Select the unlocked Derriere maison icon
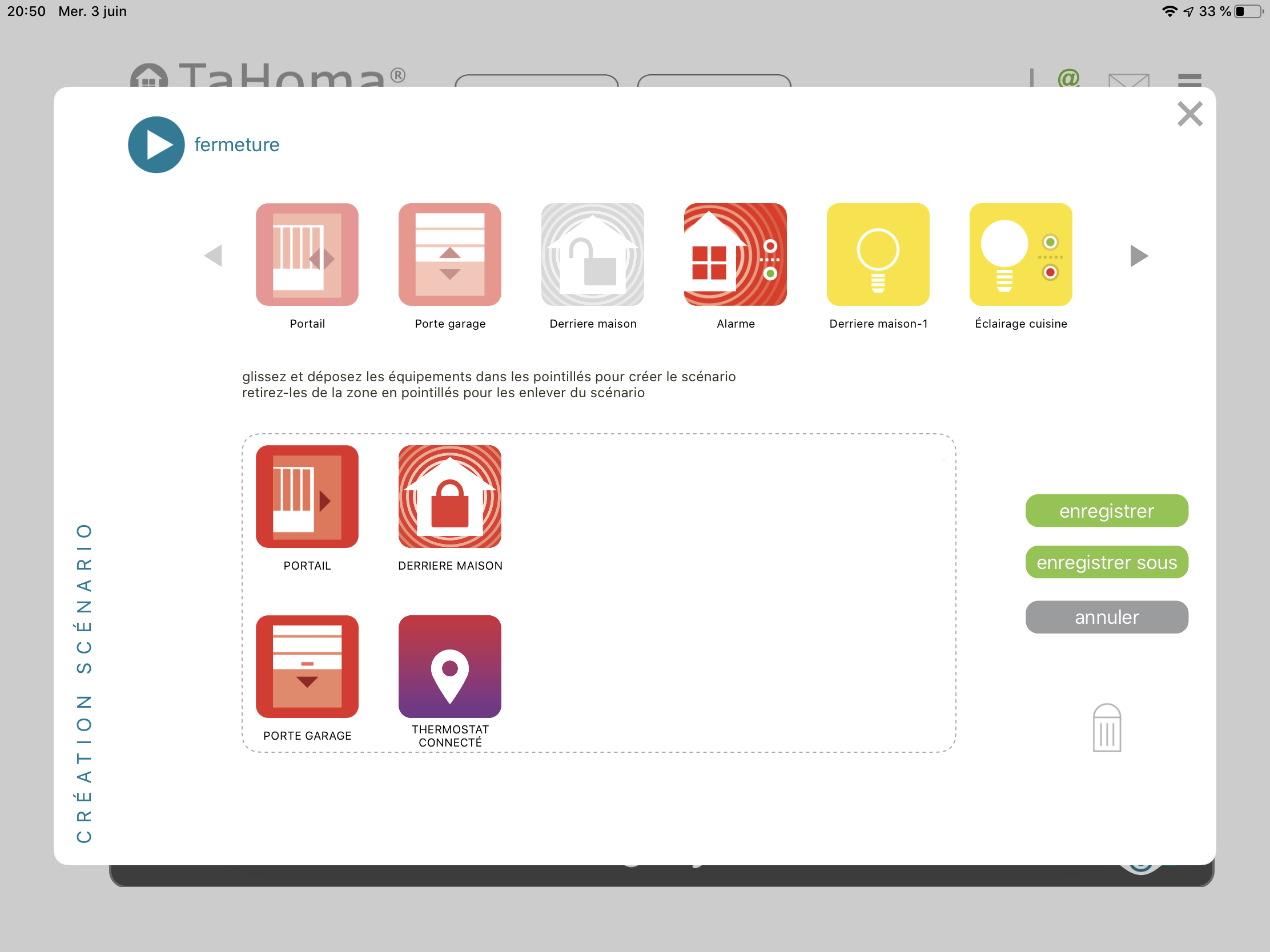Screen dimensions: 1270x952 [x=593, y=254]
